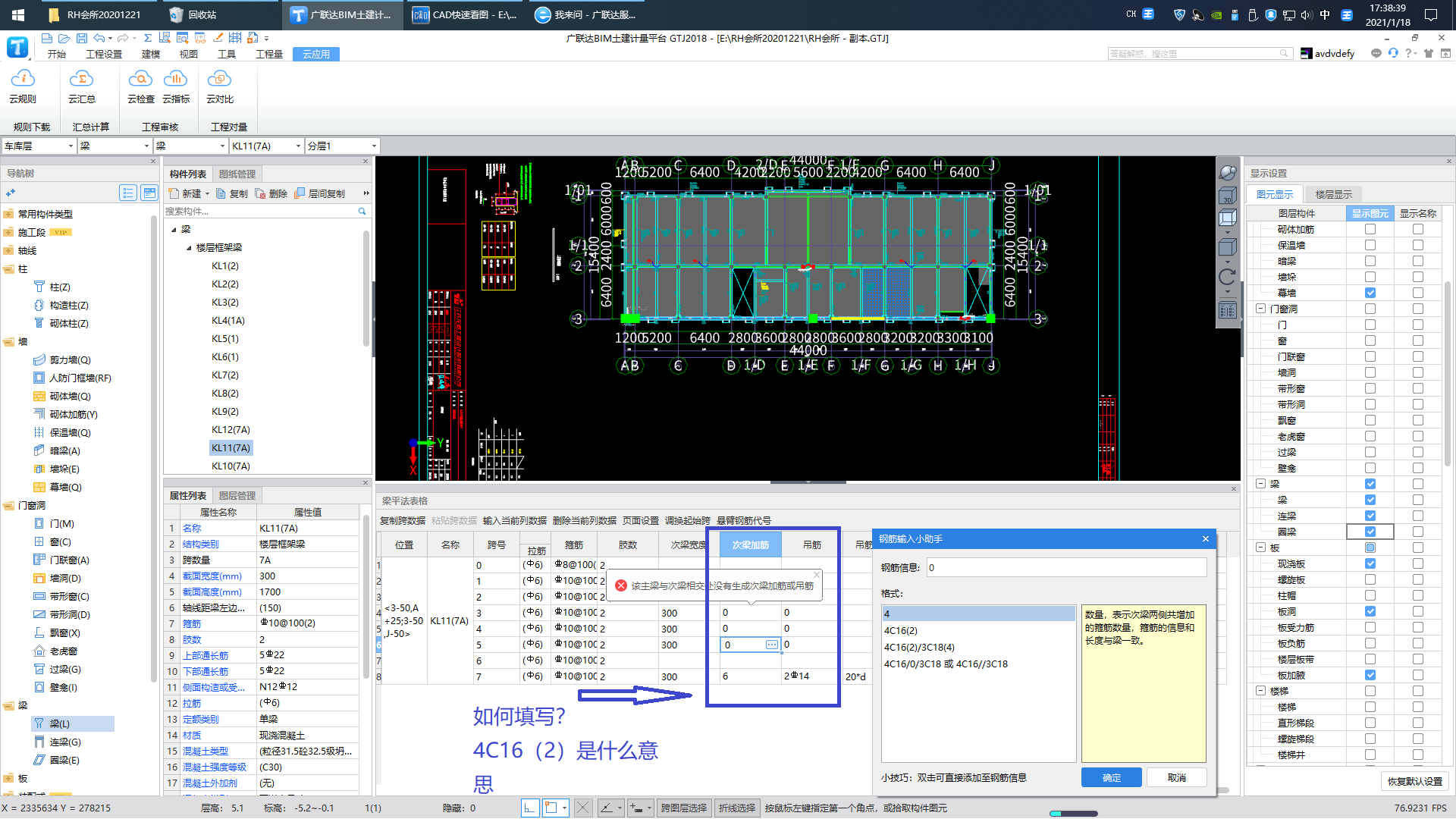The width and height of the screenshot is (1456, 819).
Task: Click the 云规则 cloud icon
Action: pyautogui.click(x=23, y=79)
